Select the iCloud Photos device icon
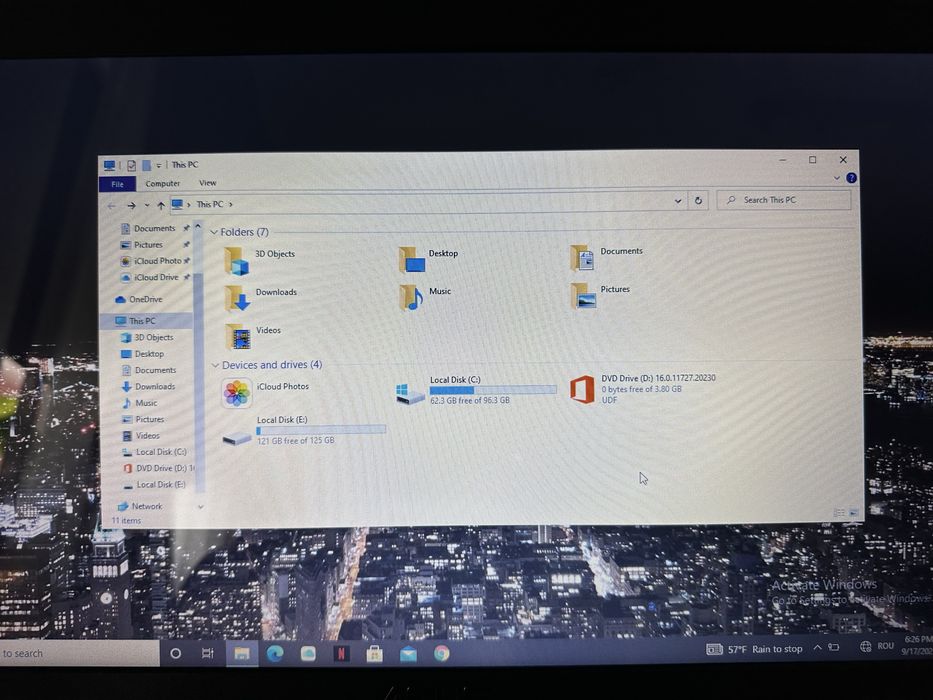 (x=237, y=393)
